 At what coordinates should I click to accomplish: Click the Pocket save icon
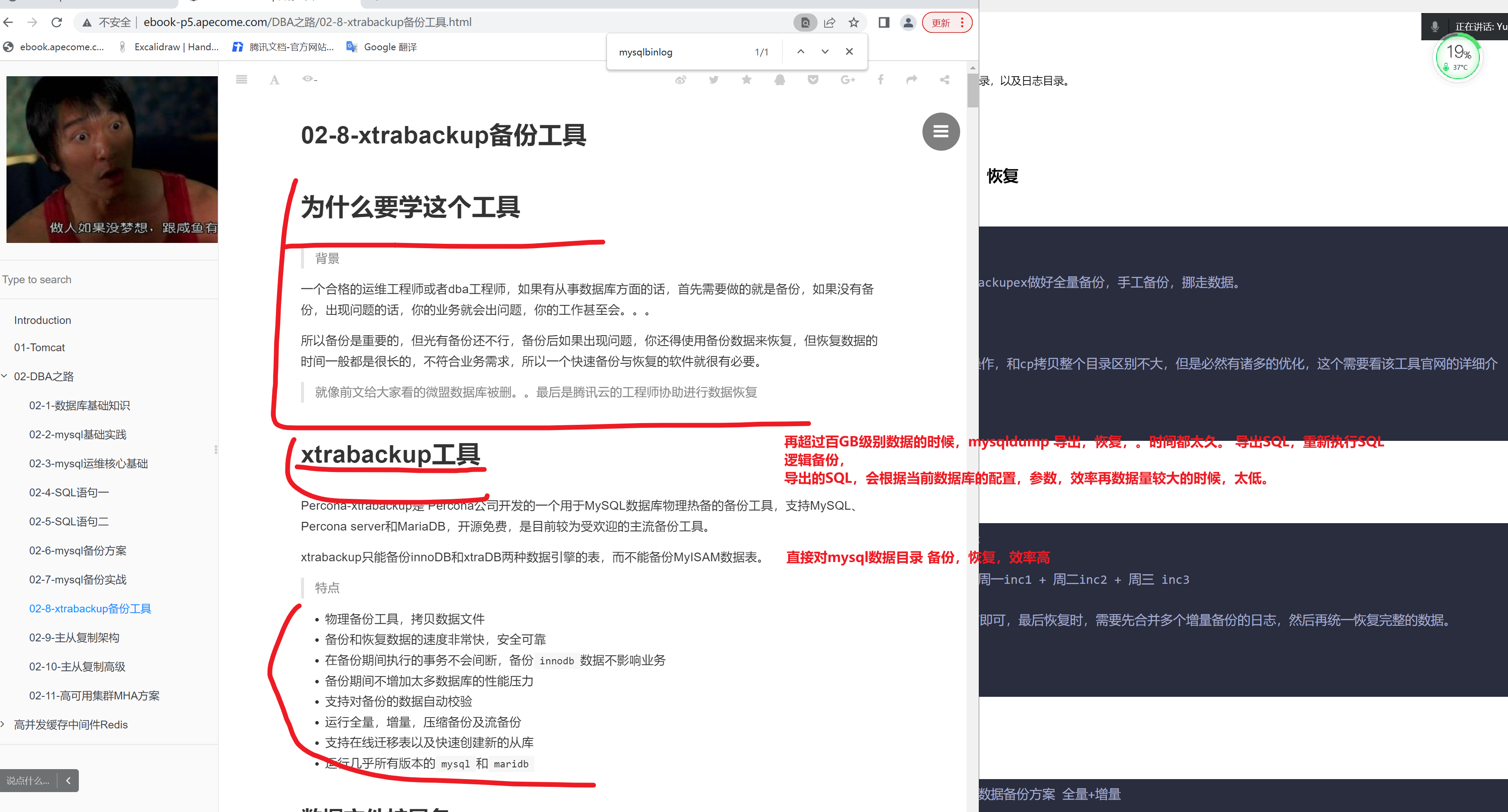(x=813, y=80)
